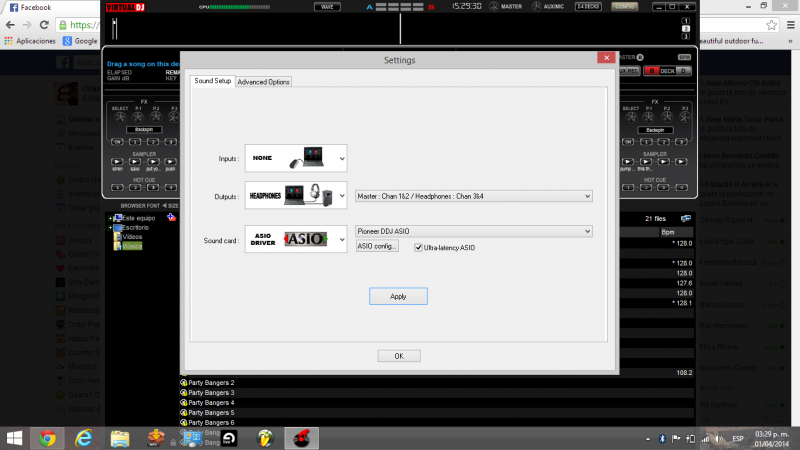Open the Inputs image dropdown
800x450 pixels.
[x=296, y=158]
